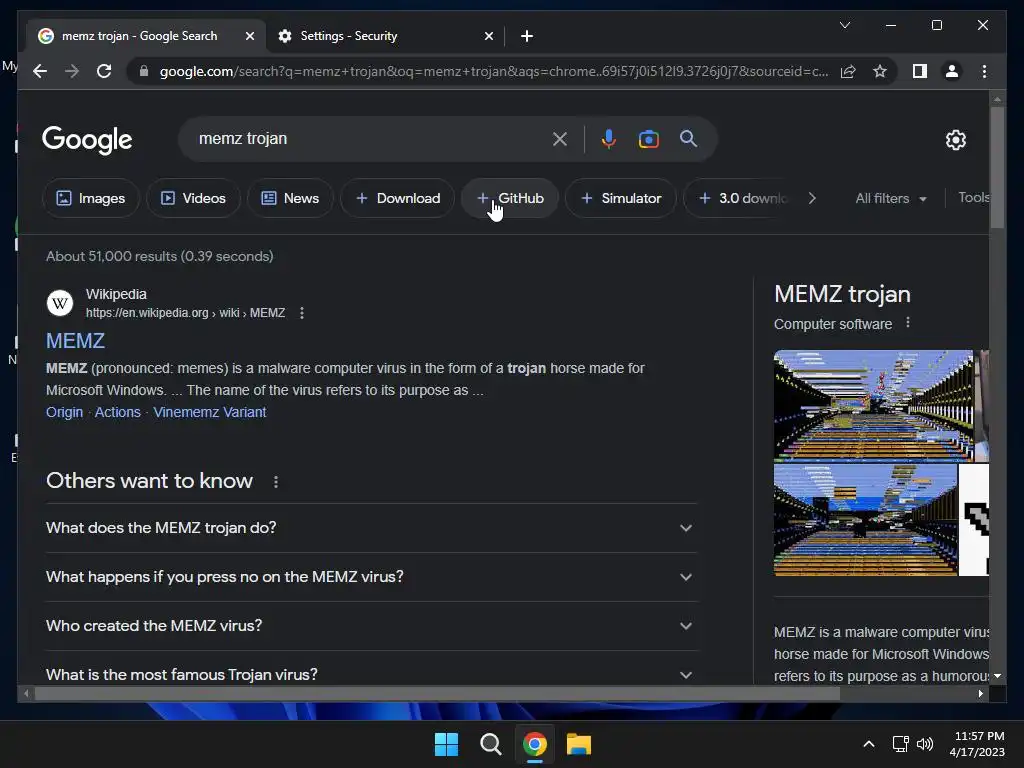Open the All filters dropdown
Image resolution: width=1024 pixels, height=768 pixels.
coord(891,198)
